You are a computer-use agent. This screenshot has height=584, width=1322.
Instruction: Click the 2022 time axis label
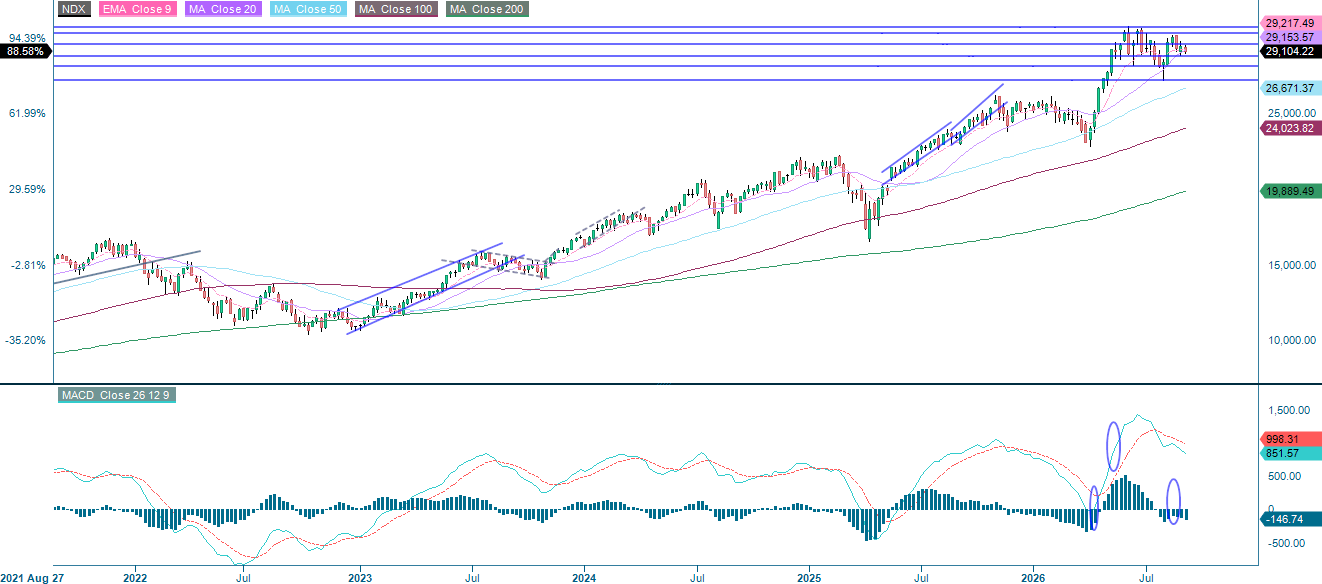135,577
